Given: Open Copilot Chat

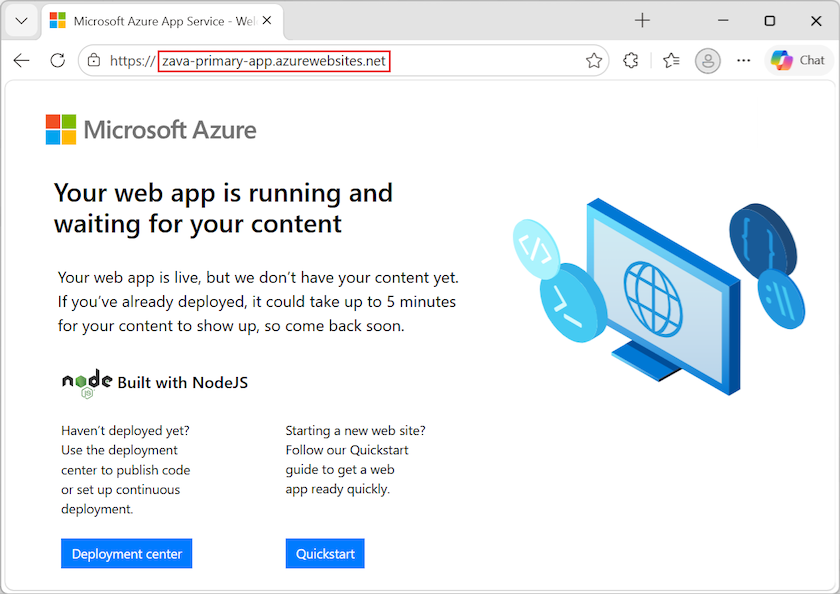Looking at the screenshot, I should 797,60.
